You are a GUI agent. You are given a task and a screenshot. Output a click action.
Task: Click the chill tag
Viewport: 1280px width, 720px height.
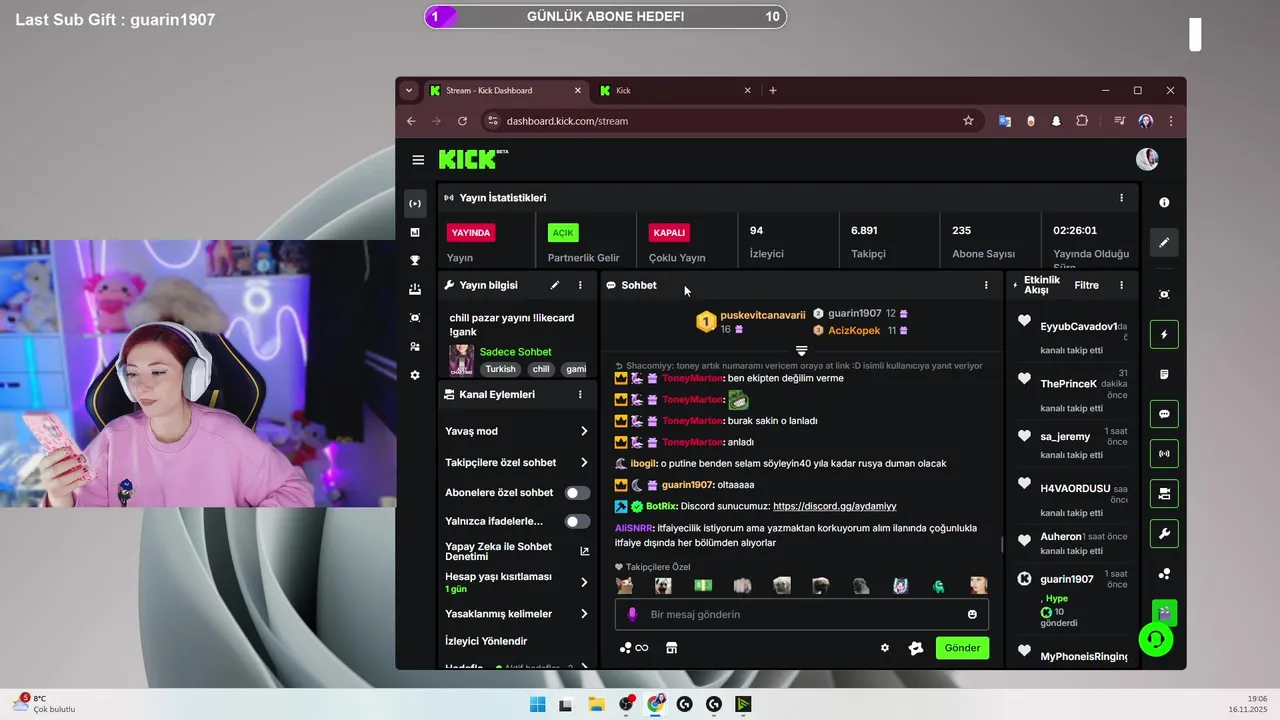(541, 369)
